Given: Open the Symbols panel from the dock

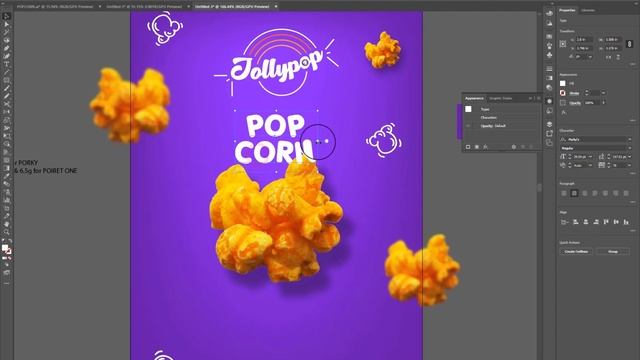Looking at the screenshot, I should [549, 55].
